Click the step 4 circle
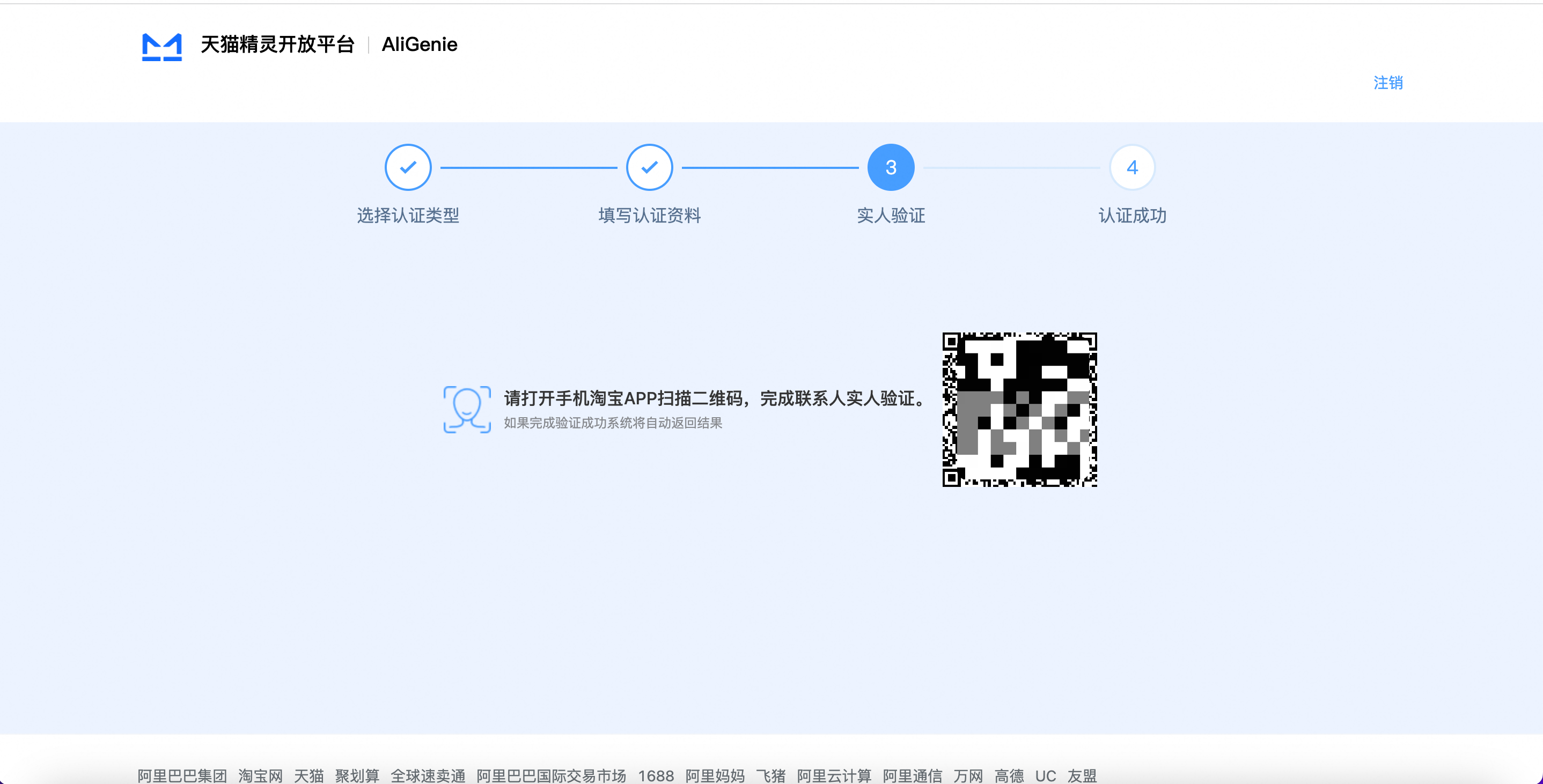Image resolution: width=1543 pixels, height=784 pixels. click(x=1132, y=167)
